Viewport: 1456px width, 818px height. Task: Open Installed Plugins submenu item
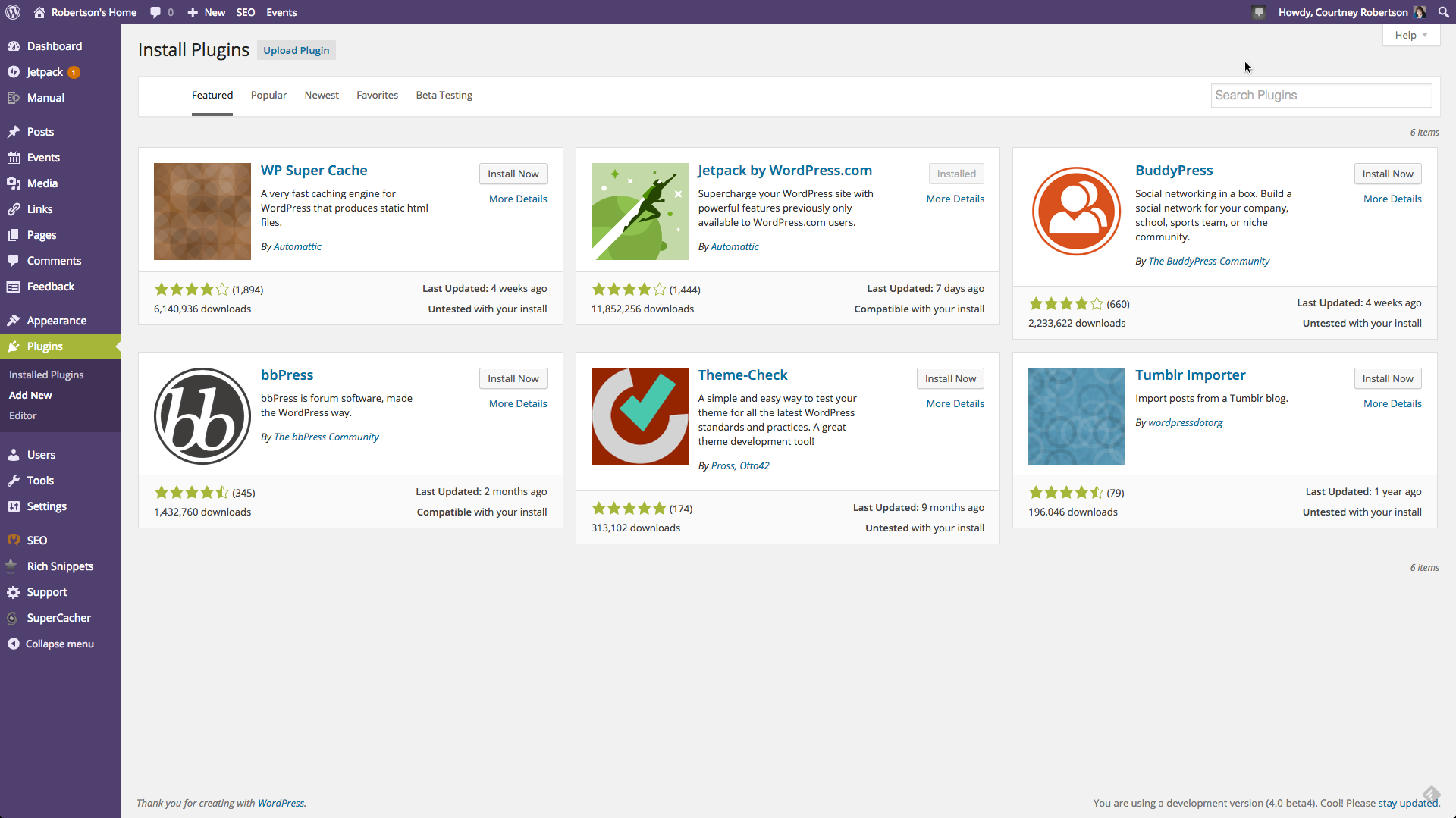point(46,375)
